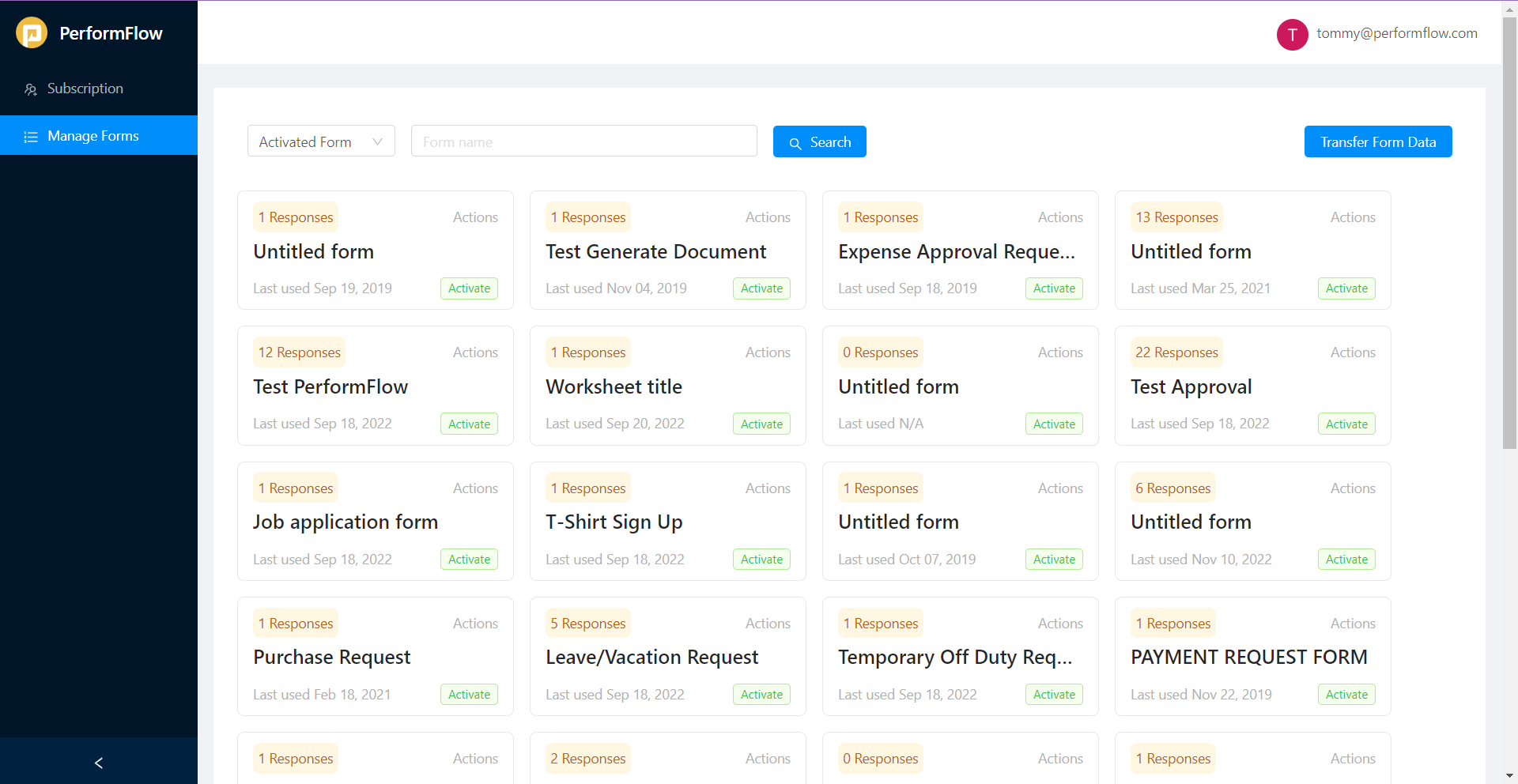Click the scrollbar down arrow
Screen dimensions: 1518x784
coord(1509,777)
